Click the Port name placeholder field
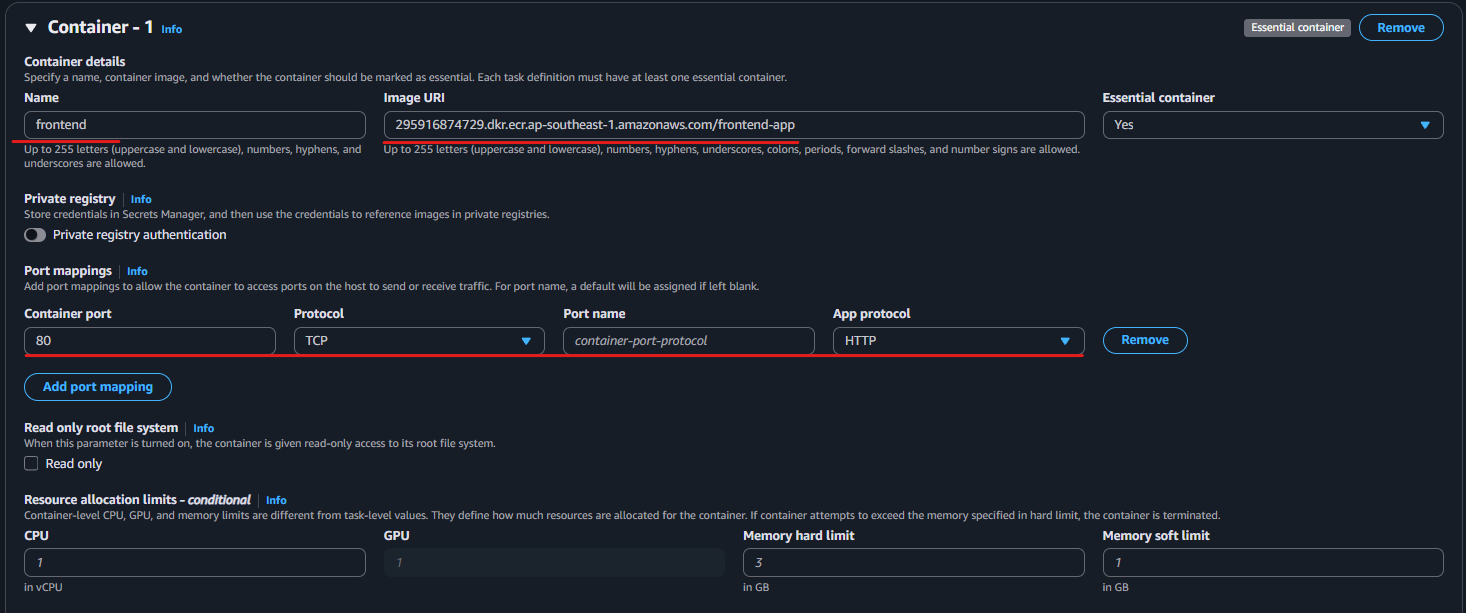1466x613 pixels. (x=688, y=340)
